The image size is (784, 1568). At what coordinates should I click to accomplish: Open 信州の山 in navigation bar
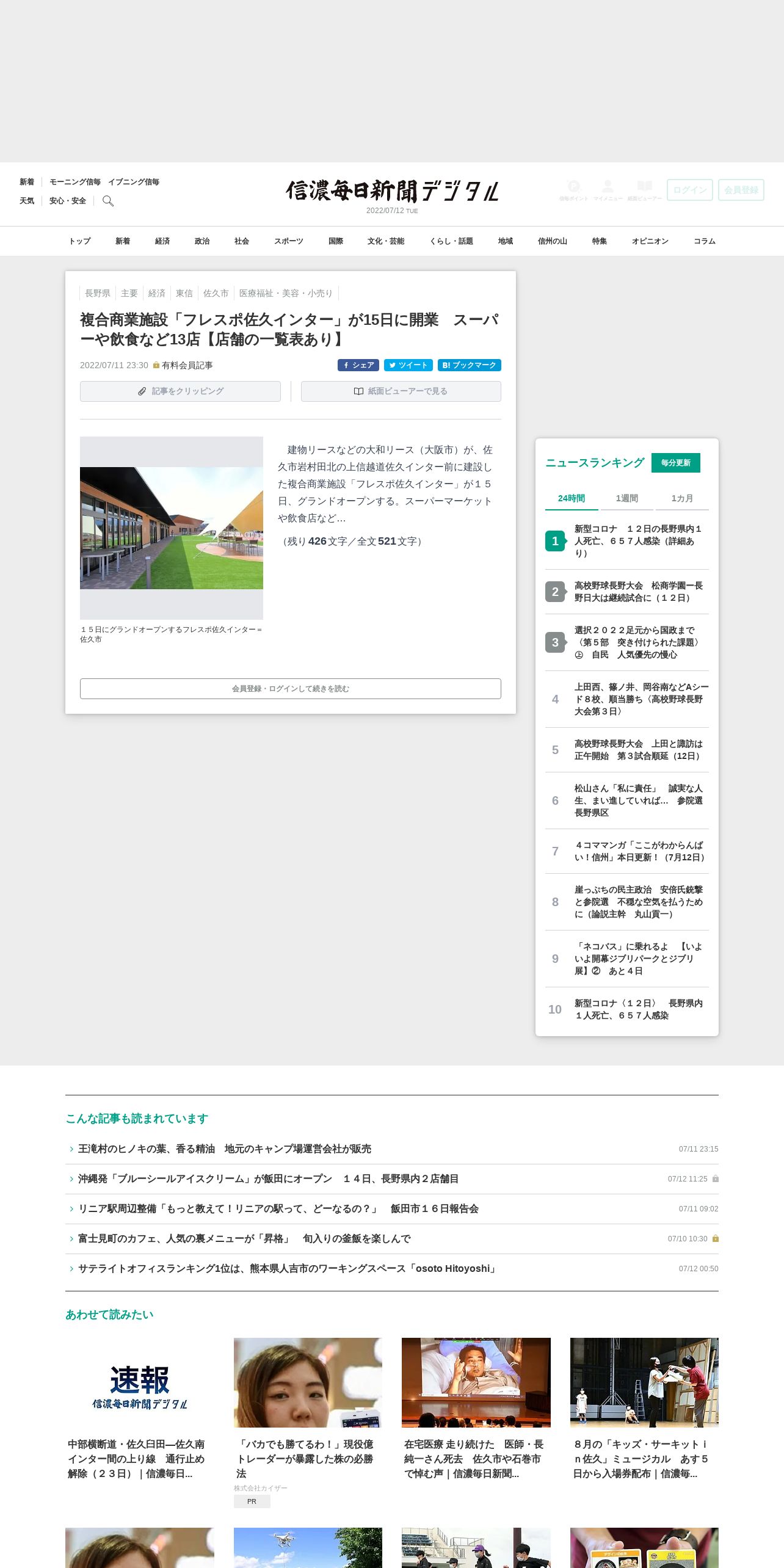(x=553, y=241)
